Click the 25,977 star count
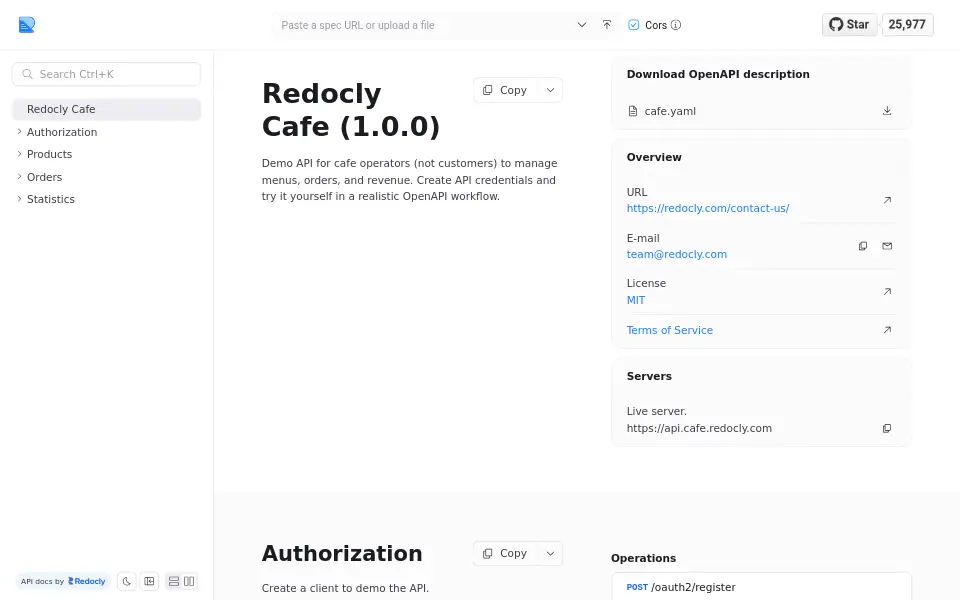 [x=907, y=24]
